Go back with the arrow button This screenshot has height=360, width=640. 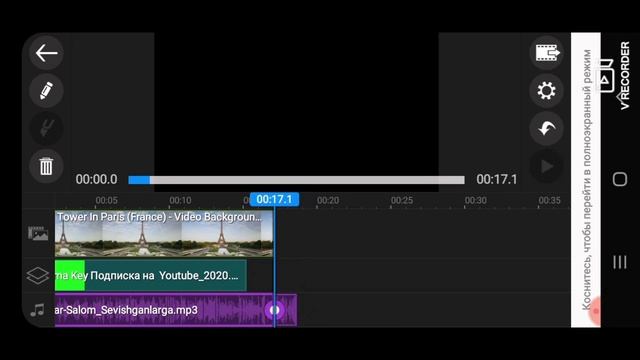point(46,53)
